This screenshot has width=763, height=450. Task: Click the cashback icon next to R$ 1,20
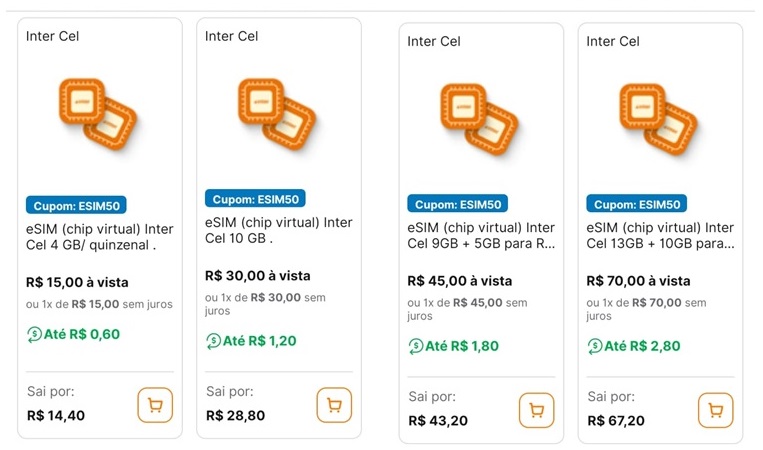[x=213, y=341]
